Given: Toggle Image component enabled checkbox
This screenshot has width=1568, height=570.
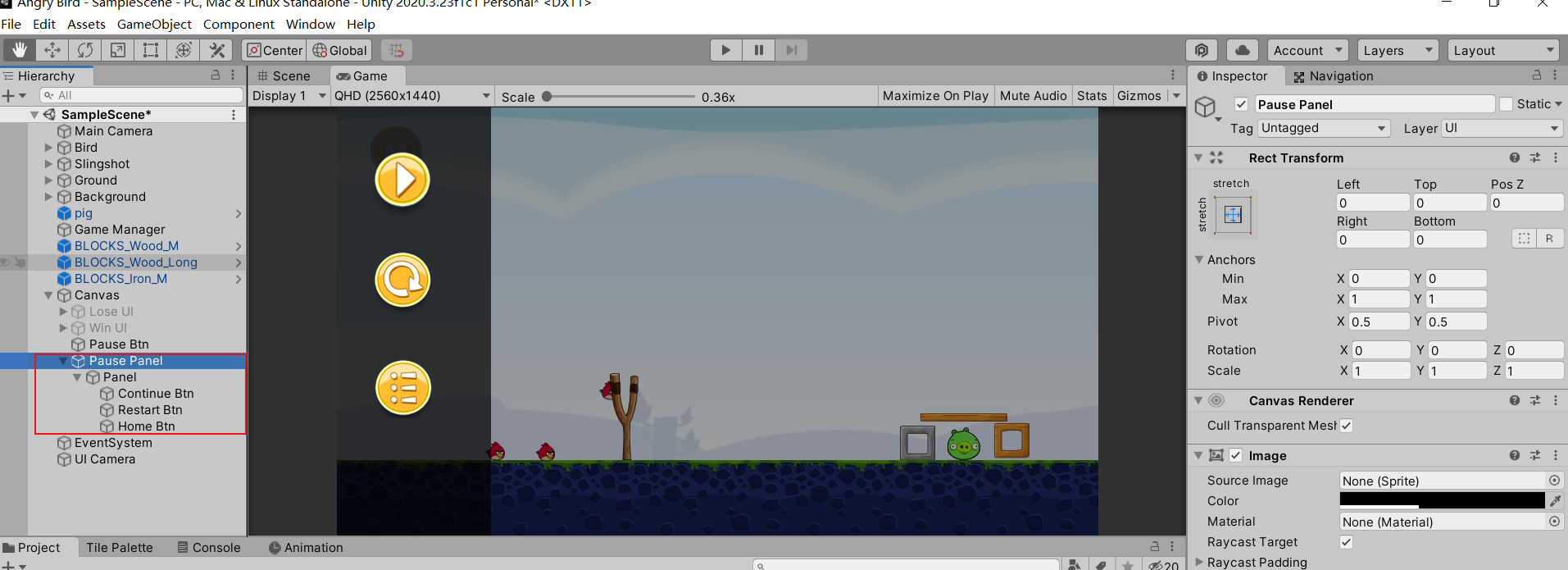Looking at the screenshot, I should coord(1235,456).
